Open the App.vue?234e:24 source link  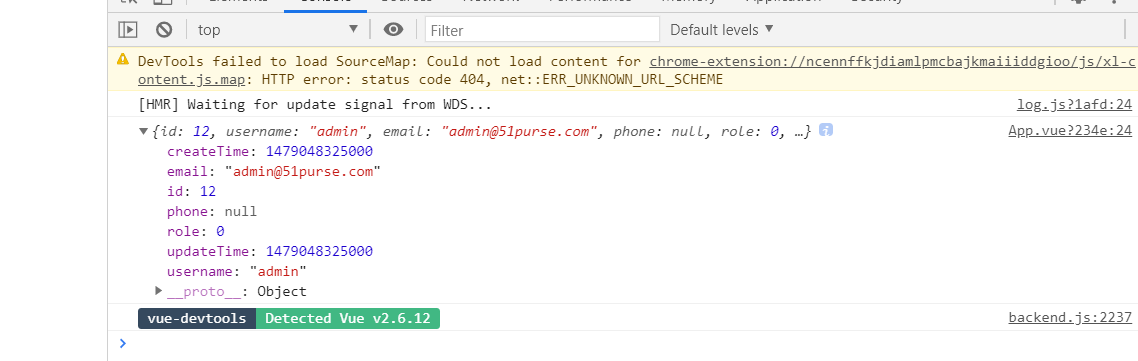[1070, 131]
